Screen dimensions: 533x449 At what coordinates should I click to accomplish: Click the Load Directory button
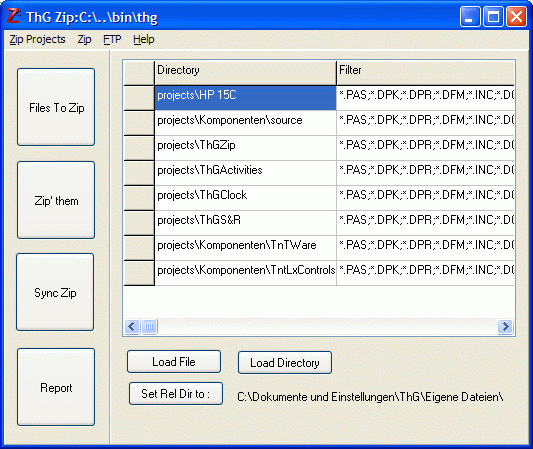[x=285, y=363]
